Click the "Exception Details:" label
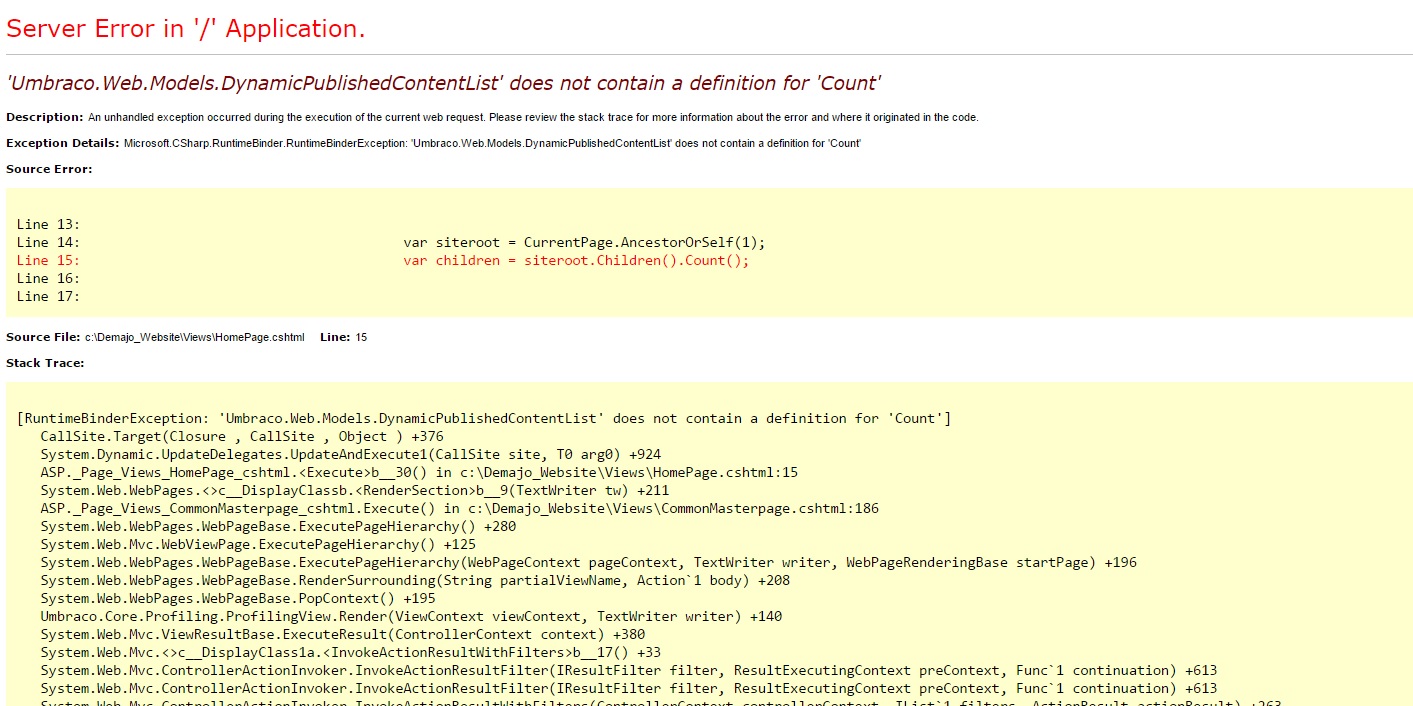Image resolution: width=1413 pixels, height=706 pixels. 63,143
